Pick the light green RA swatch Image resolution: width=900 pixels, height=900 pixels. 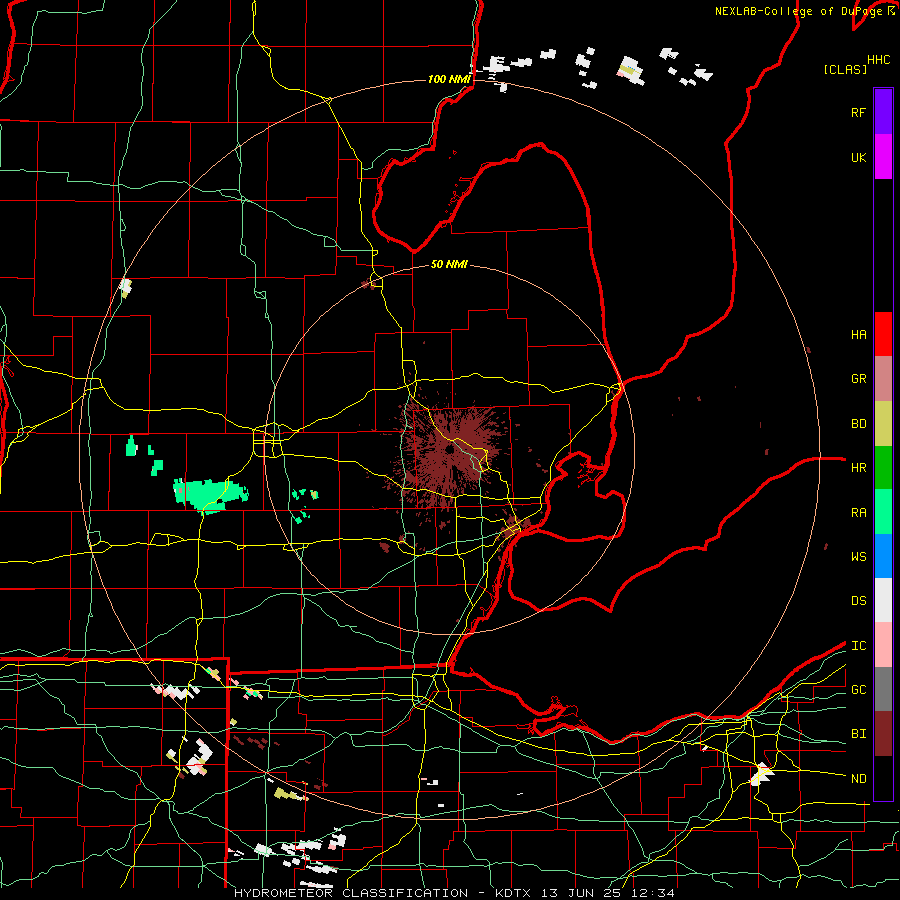(x=883, y=512)
